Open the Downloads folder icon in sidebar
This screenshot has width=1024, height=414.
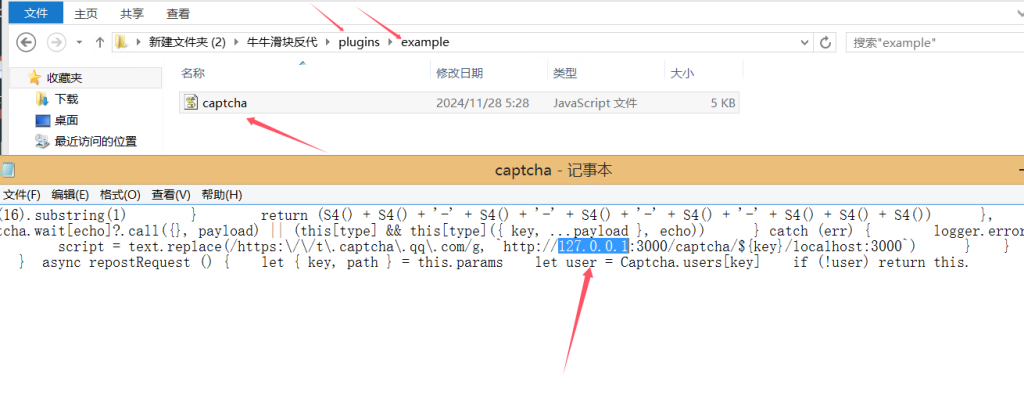[x=42, y=99]
